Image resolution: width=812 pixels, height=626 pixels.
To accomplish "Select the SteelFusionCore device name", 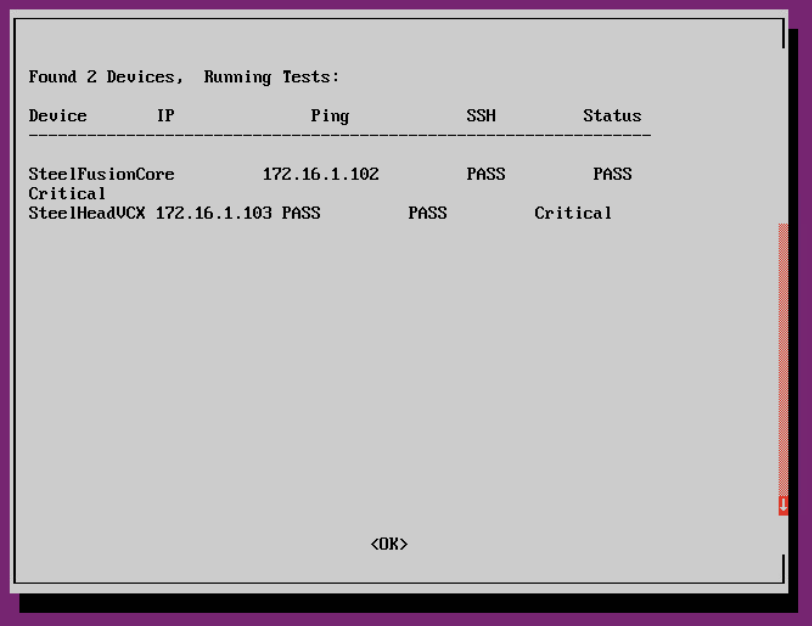I will 102,174.
